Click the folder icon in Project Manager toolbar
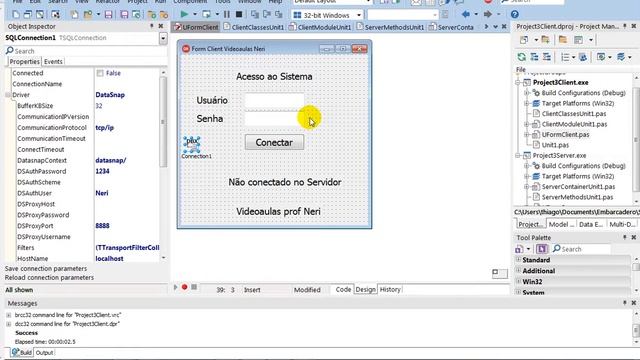This screenshot has width=640, height=360. (563, 40)
